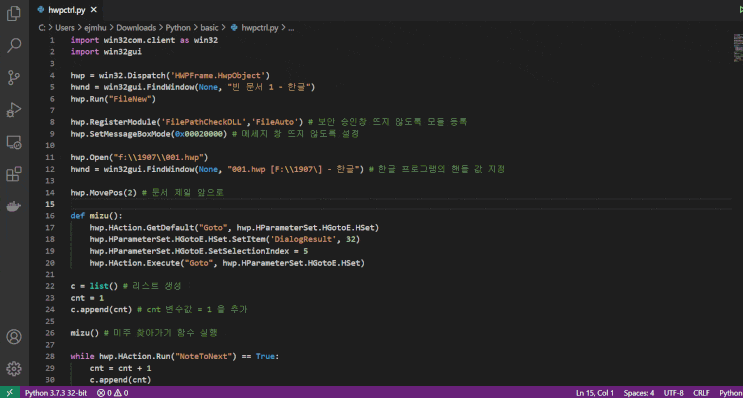The width and height of the screenshot is (743, 398).
Task: Change indentation via Spaces: 4
Action: [x=639, y=393]
